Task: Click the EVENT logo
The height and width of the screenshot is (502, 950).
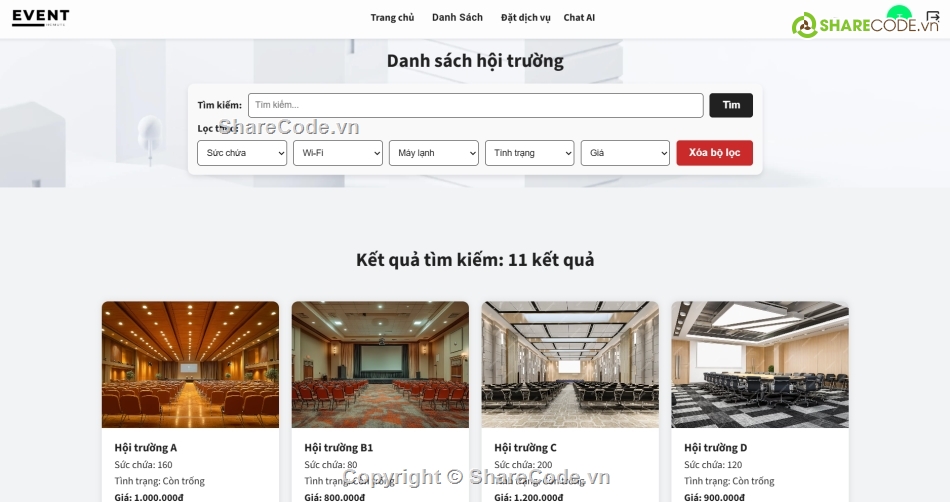Action: pyautogui.click(x=41, y=17)
